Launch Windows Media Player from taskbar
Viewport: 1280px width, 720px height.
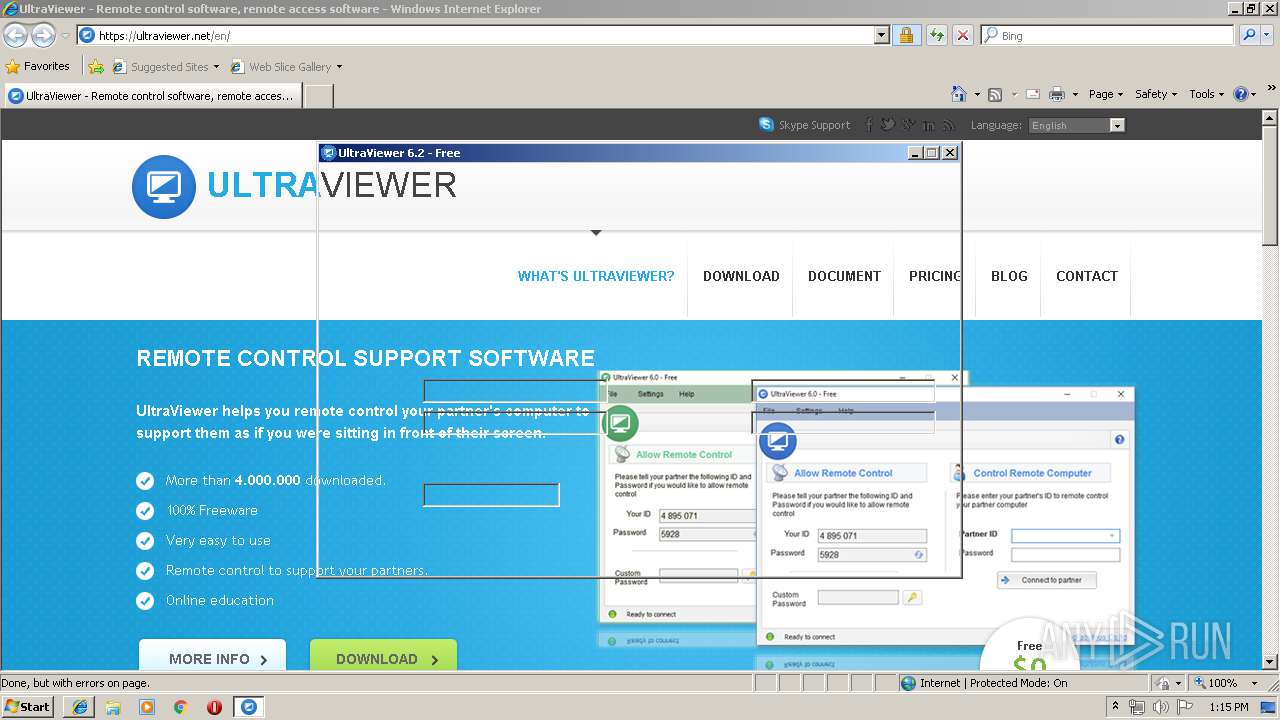147,707
